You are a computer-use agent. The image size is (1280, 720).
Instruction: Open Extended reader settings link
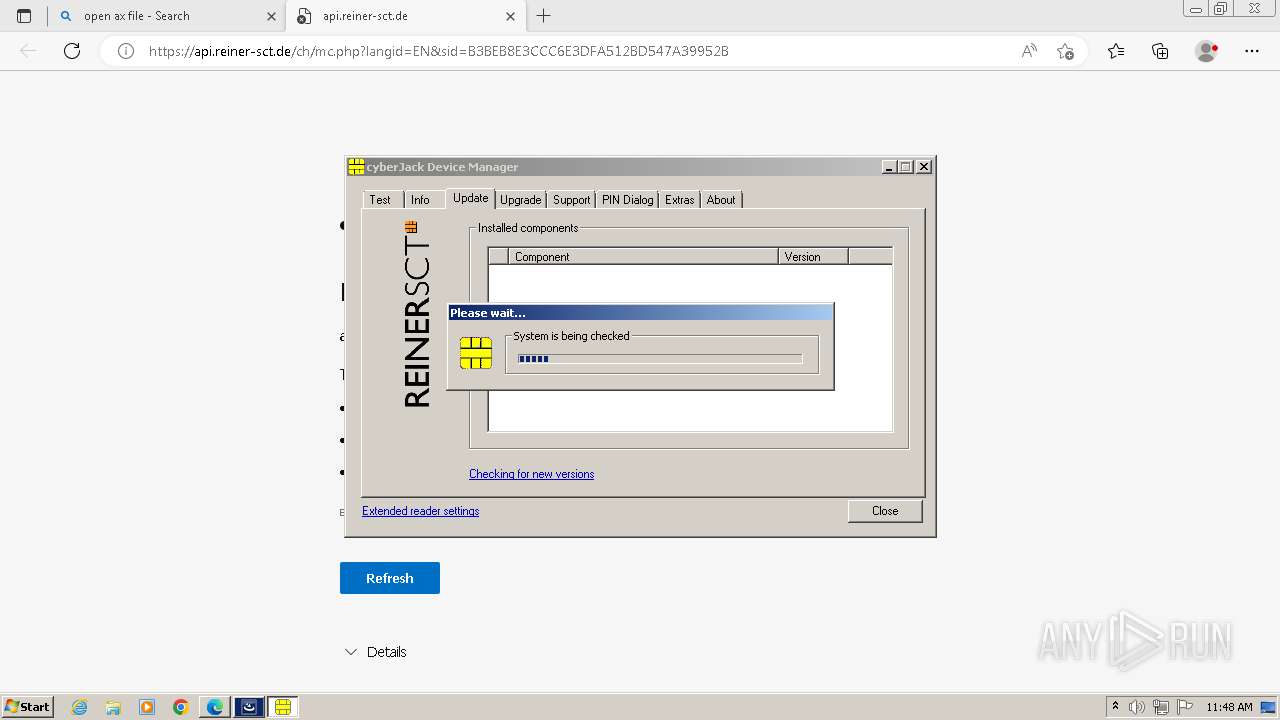[x=420, y=511]
